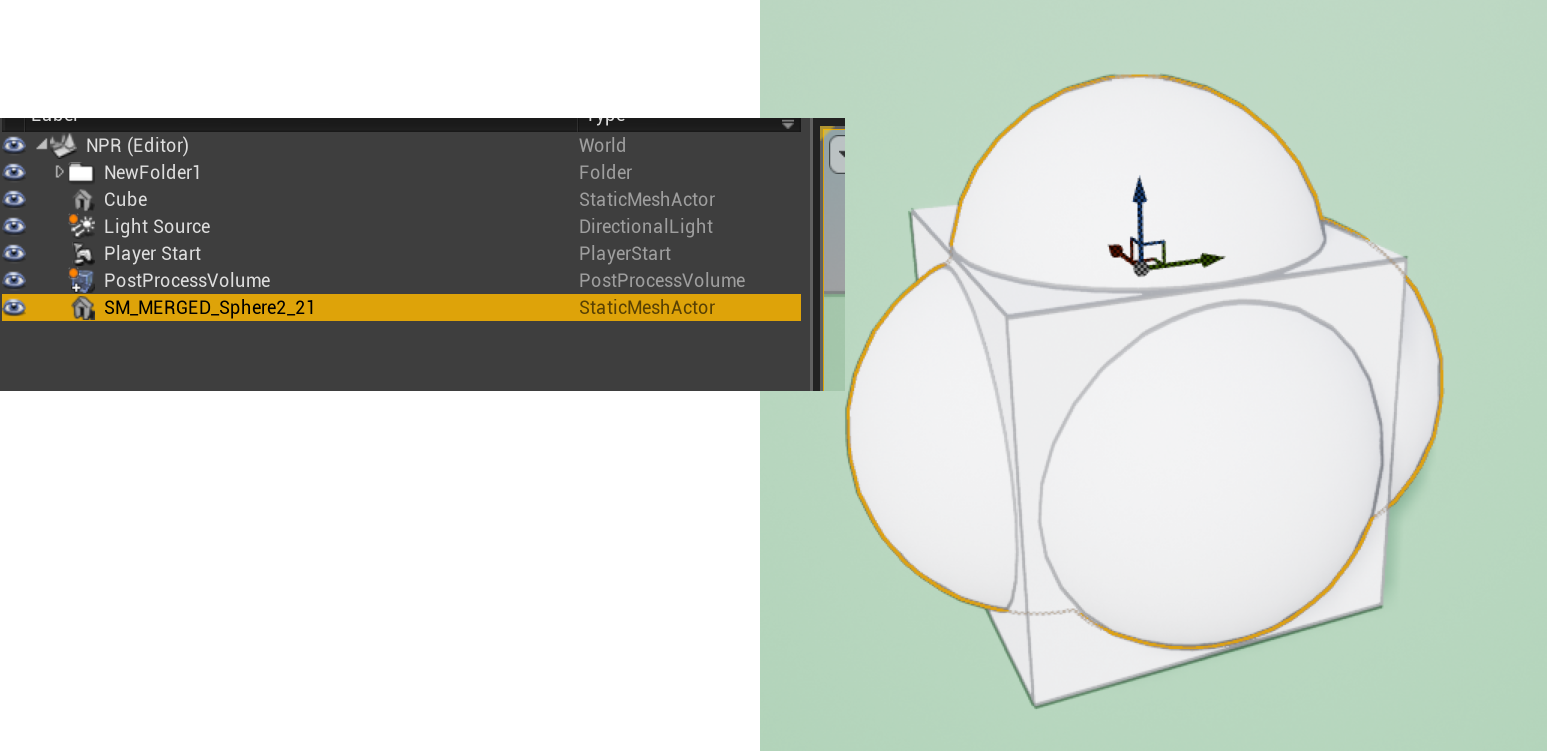Expand the NewFolder1 tree item
This screenshot has height=751, width=1547.
[x=59, y=172]
